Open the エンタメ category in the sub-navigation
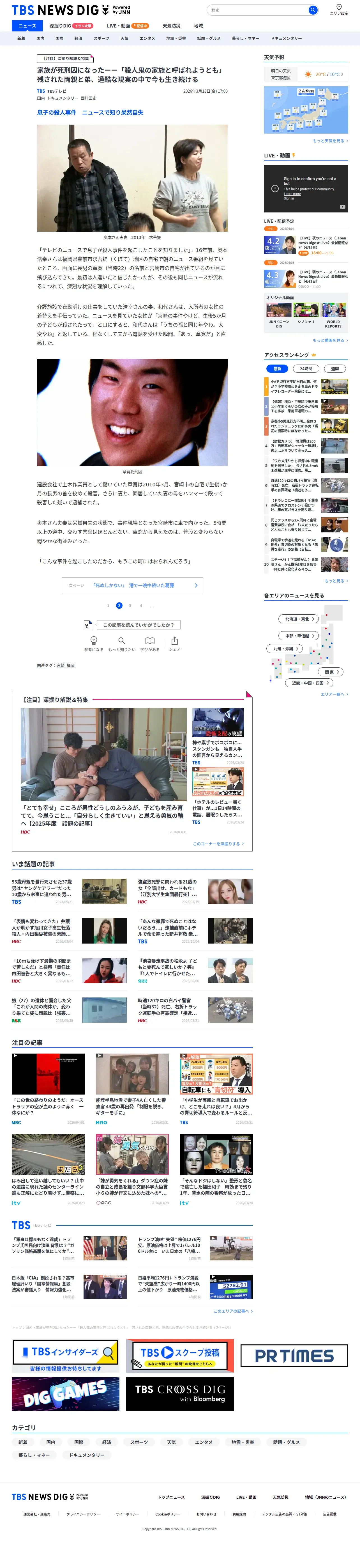The width and height of the screenshot is (360, 1568). [147, 38]
